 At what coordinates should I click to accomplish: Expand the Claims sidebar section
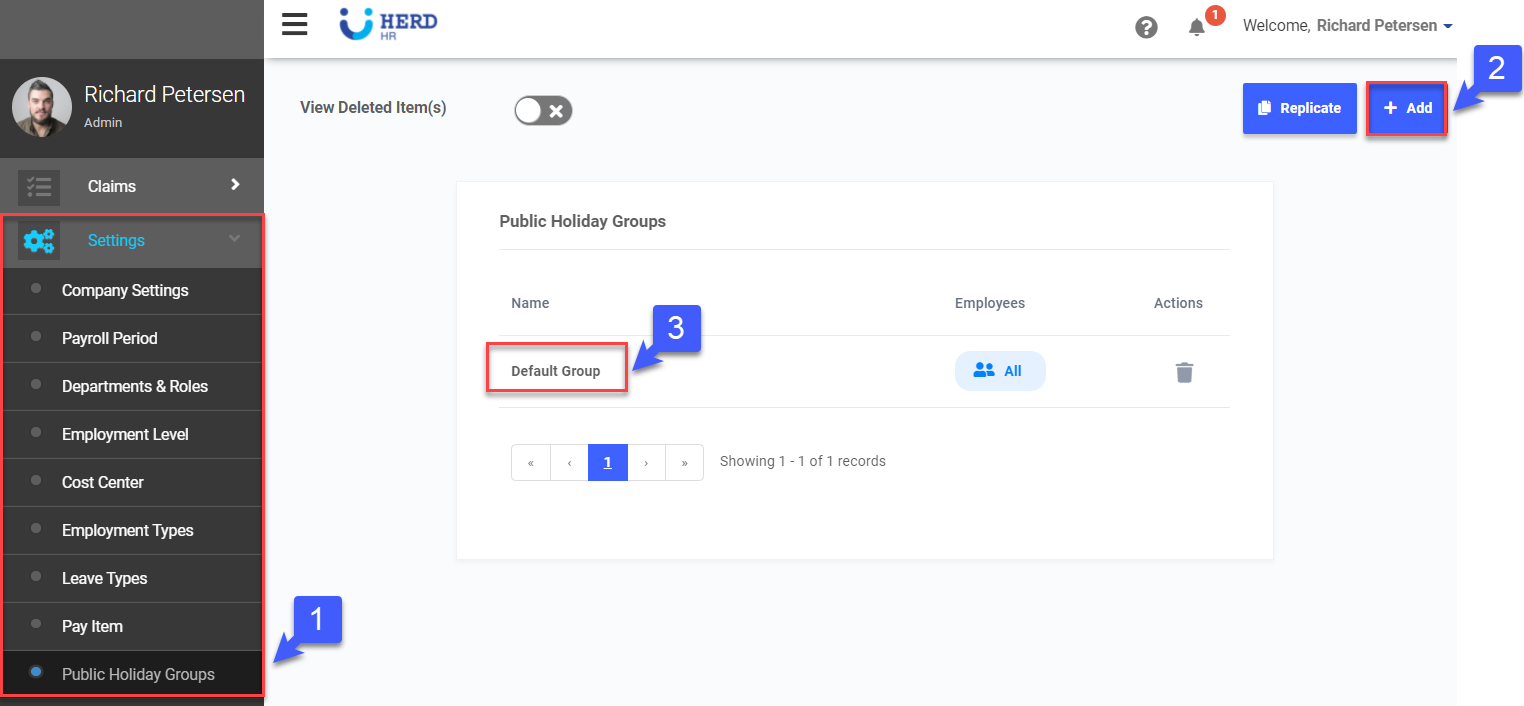tap(235, 185)
